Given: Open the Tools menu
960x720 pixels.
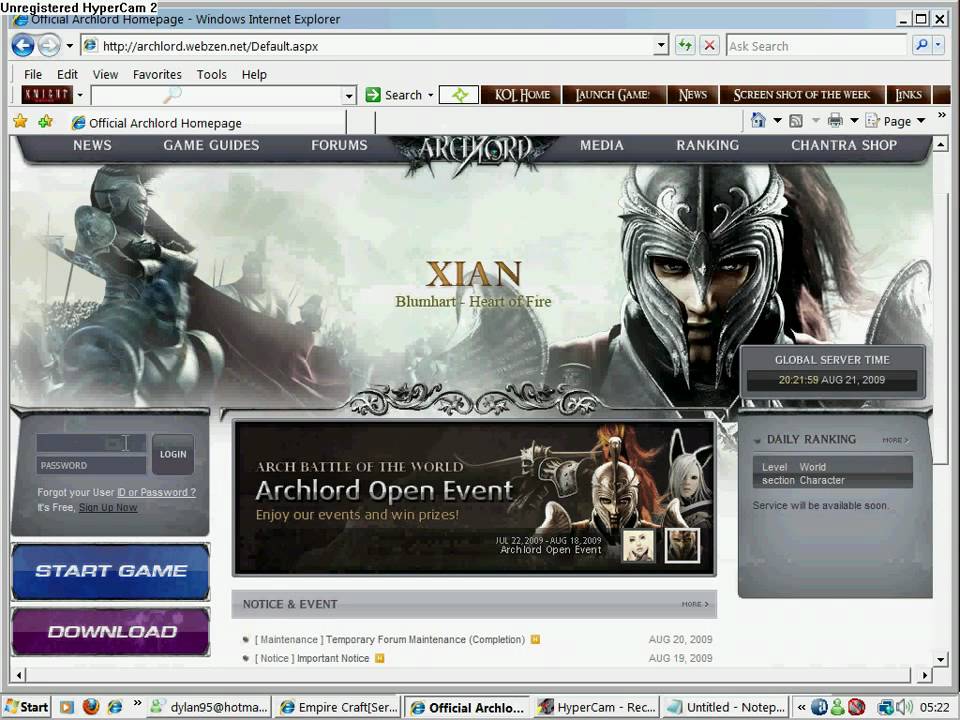Looking at the screenshot, I should [x=212, y=74].
